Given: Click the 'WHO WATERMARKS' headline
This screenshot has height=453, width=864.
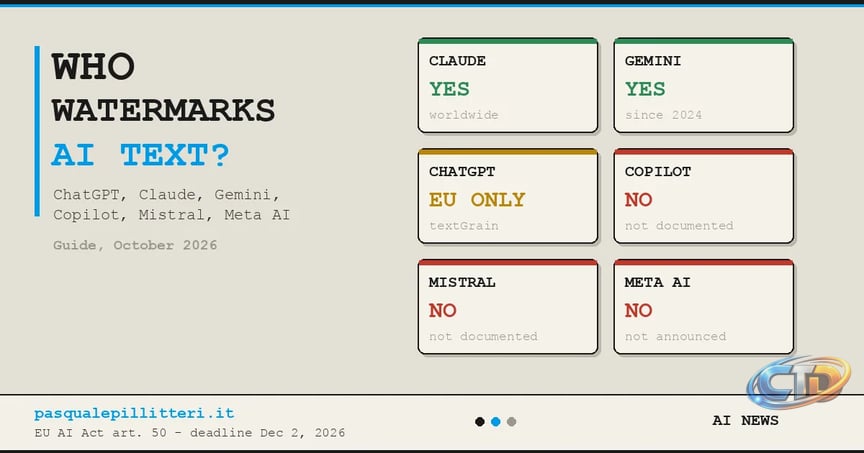Looking at the screenshot, I should click(x=163, y=88).
